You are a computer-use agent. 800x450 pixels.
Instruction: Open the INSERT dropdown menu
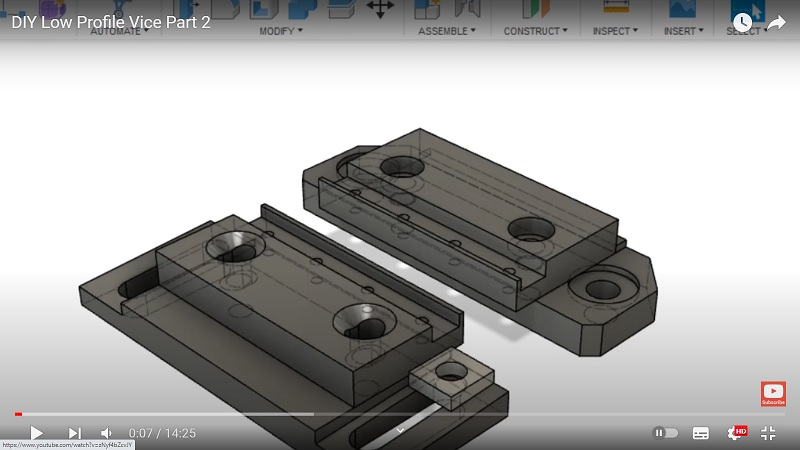point(683,31)
